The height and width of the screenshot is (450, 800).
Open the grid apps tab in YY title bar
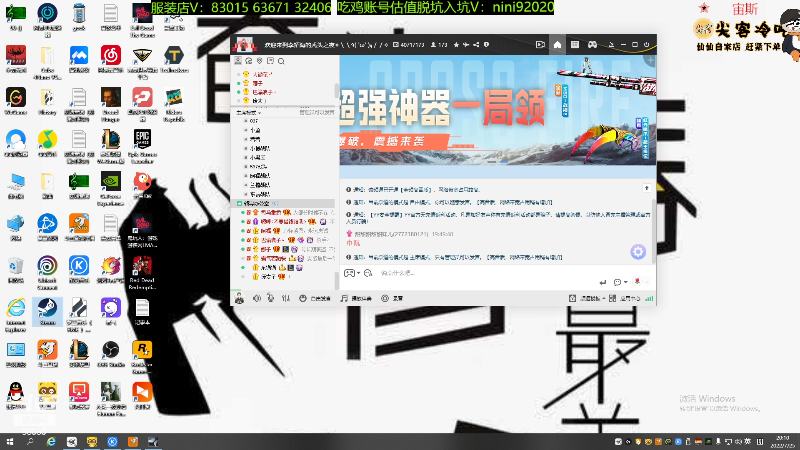tap(574, 45)
